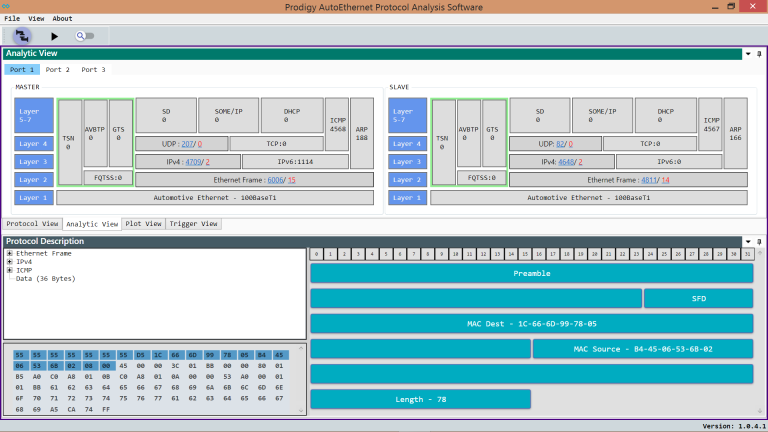Expand the IPv4 tree node
The height and width of the screenshot is (432, 768).
pos(9,262)
